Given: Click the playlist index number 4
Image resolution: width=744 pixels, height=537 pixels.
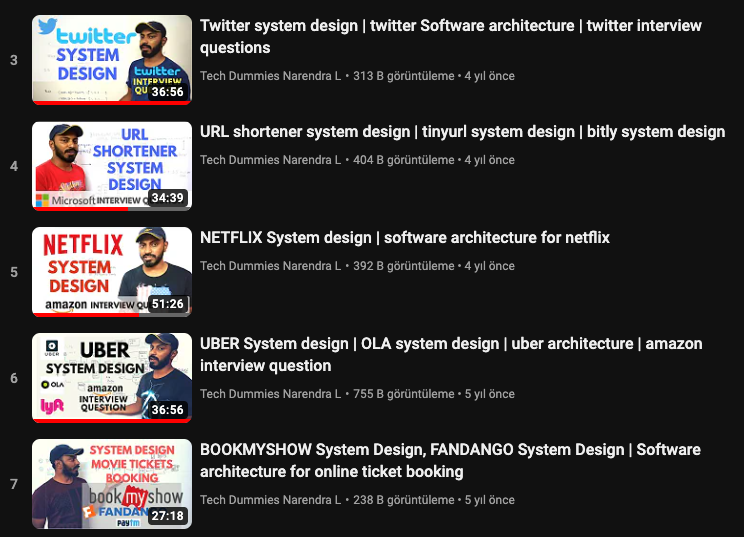Looking at the screenshot, I should click(14, 166).
